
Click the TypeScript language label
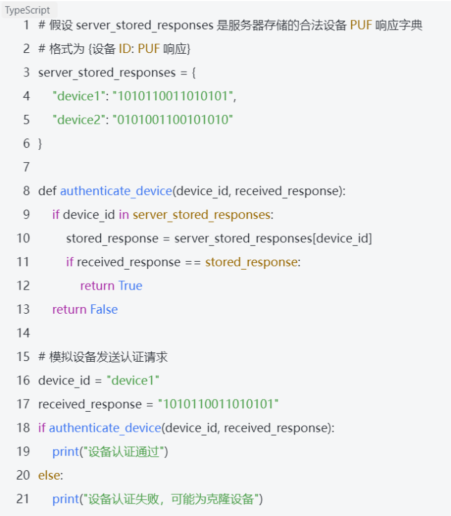tap(27, 10)
